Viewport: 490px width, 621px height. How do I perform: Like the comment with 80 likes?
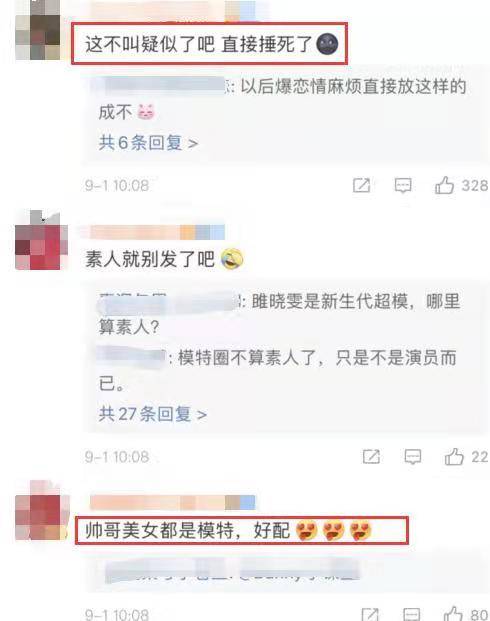[x=453, y=613]
